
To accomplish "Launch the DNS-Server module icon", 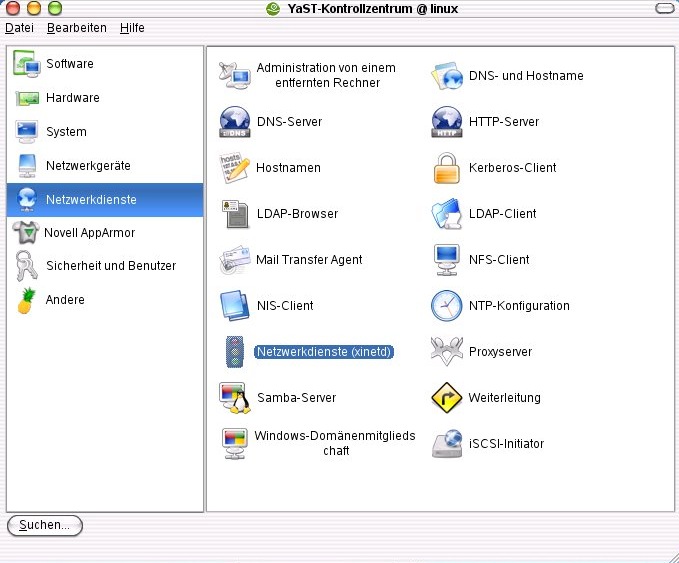I will click(234, 122).
